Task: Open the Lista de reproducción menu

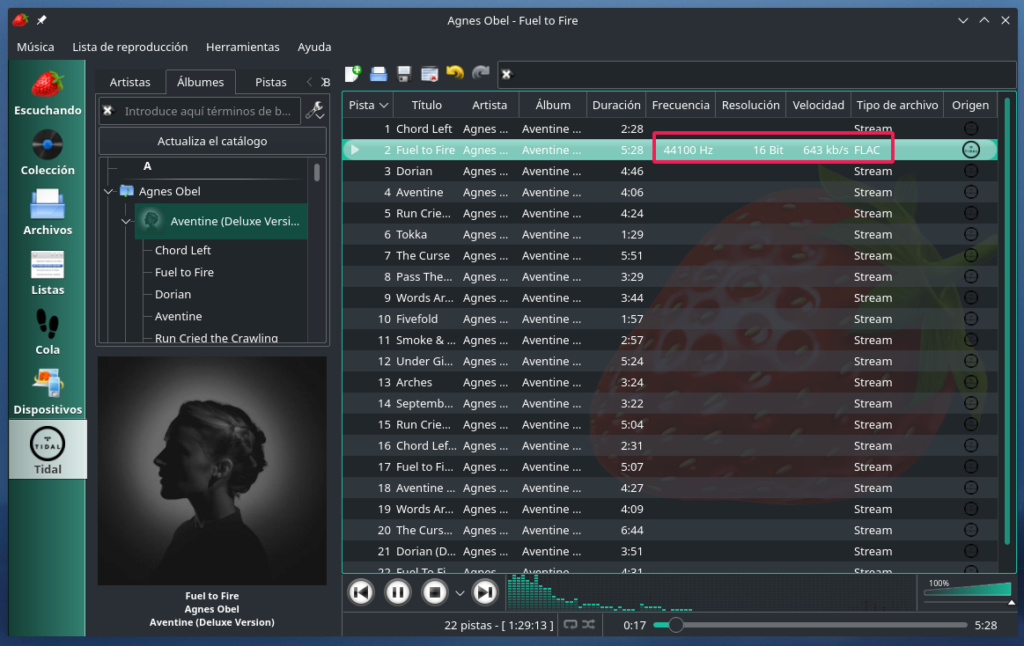Action: pyautogui.click(x=130, y=47)
